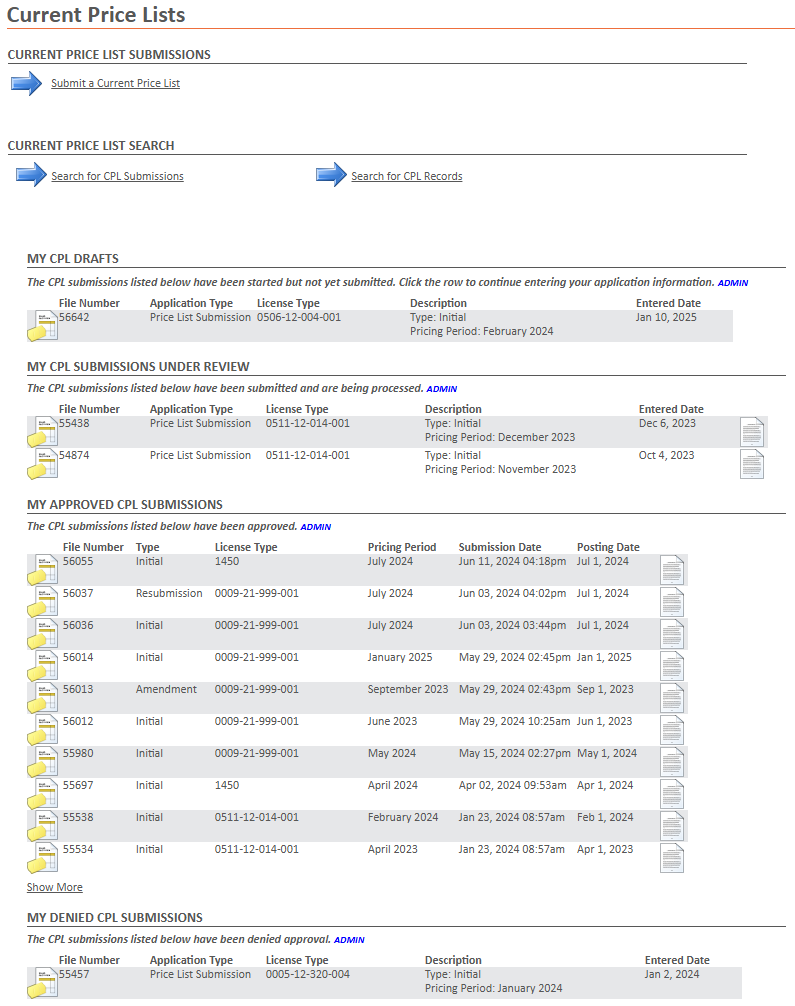Click Entered Date Jan 10, 2025 in drafts
This screenshot has height=1006, width=795.
click(x=666, y=318)
